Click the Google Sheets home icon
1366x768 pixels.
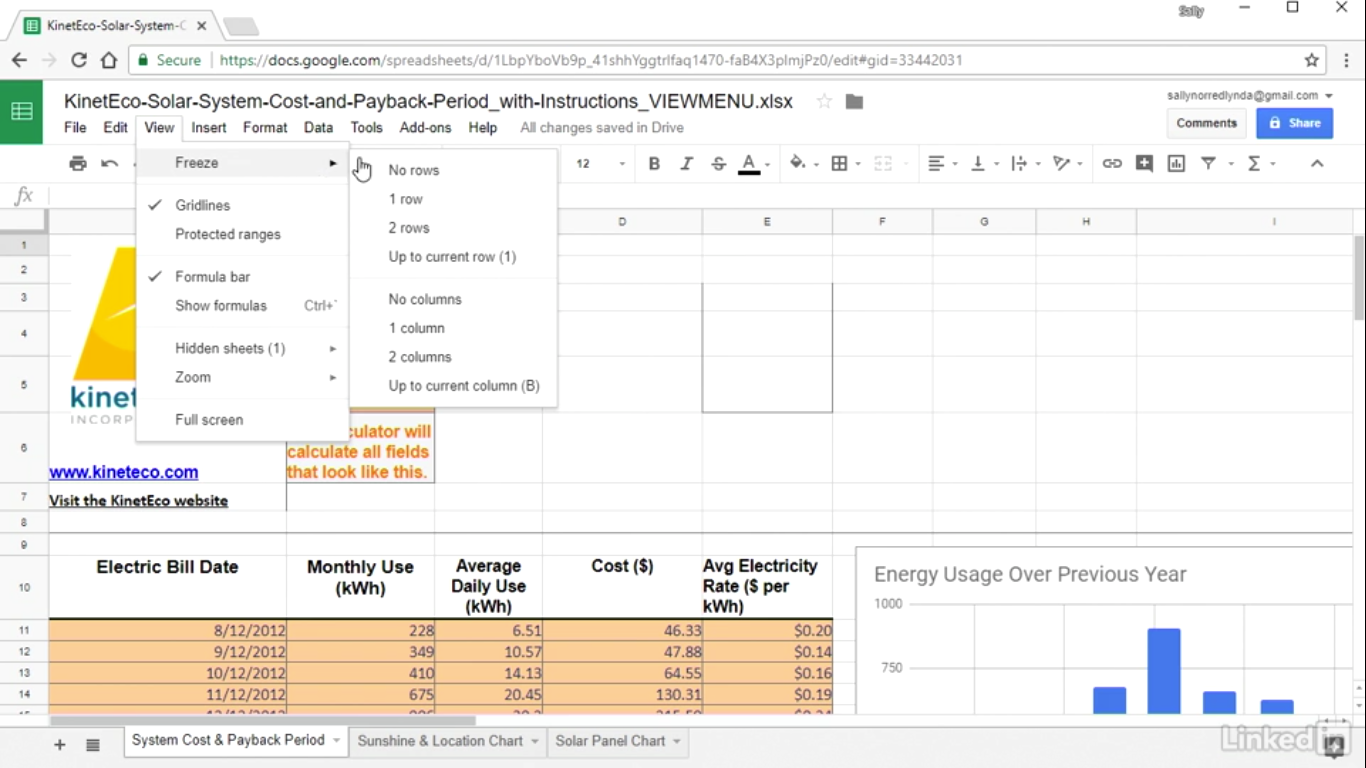coord(21,112)
